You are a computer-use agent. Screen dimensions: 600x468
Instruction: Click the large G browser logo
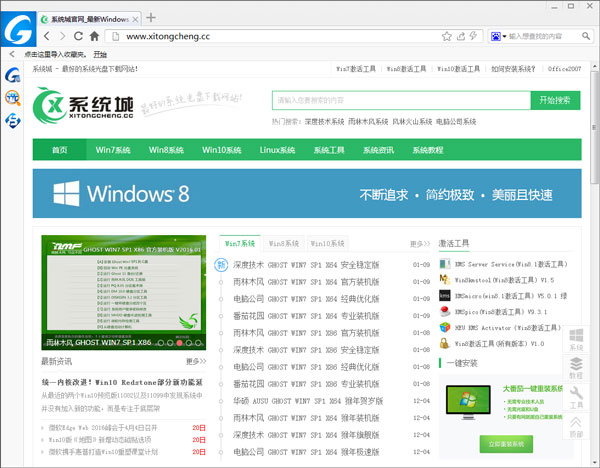coord(18,29)
